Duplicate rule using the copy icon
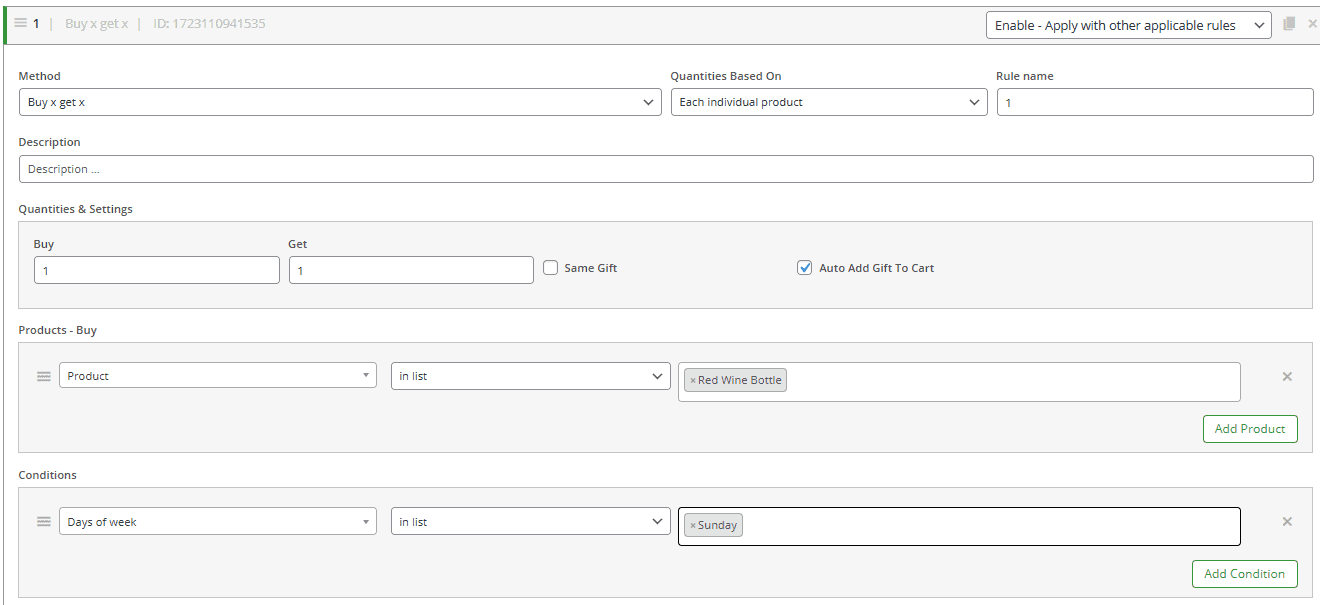Image resolution: width=1320 pixels, height=605 pixels. tap(1290, 24)
